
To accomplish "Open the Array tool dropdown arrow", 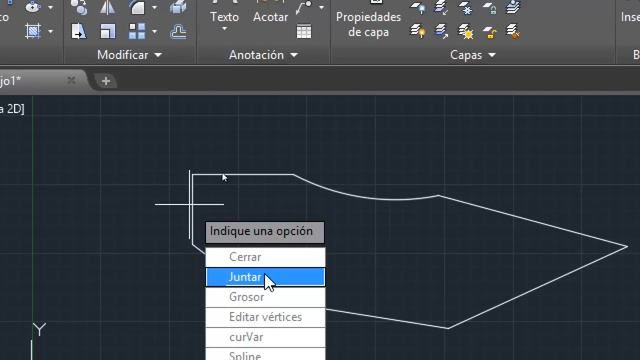I will pos(154,31).
